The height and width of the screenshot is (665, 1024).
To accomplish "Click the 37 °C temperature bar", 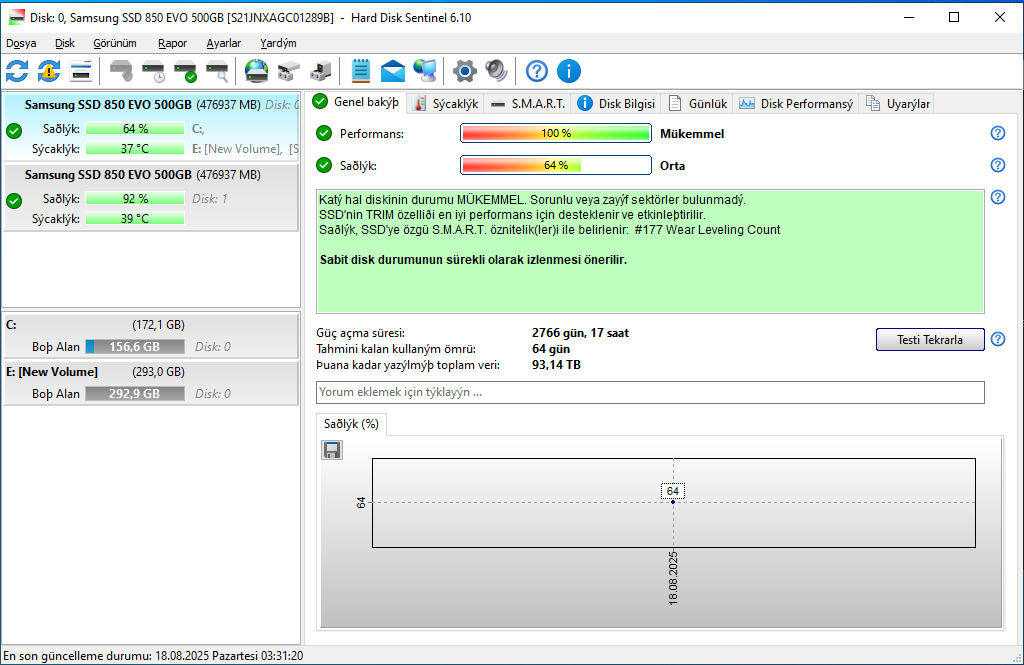I will point(135,149).
